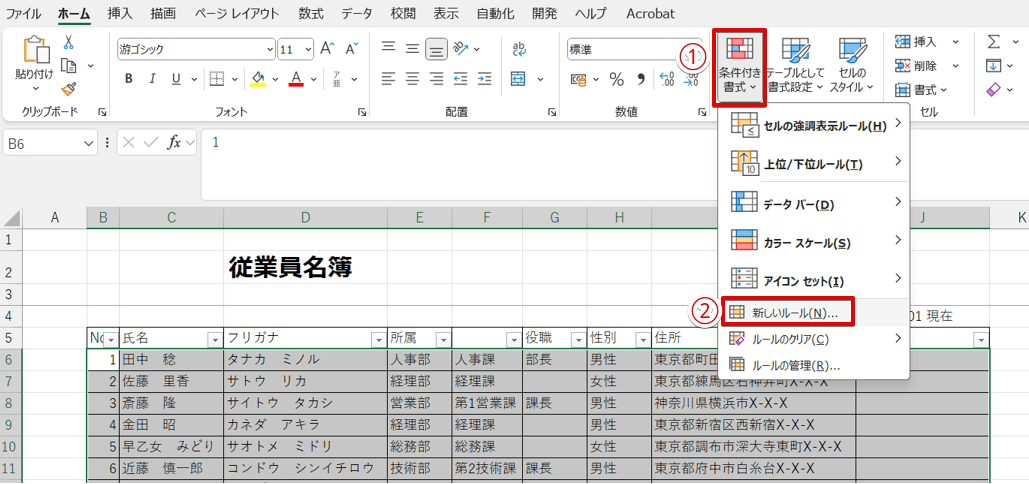
Task: Choose 上位/下位ルール menu item
Action: tap(814, 164)
